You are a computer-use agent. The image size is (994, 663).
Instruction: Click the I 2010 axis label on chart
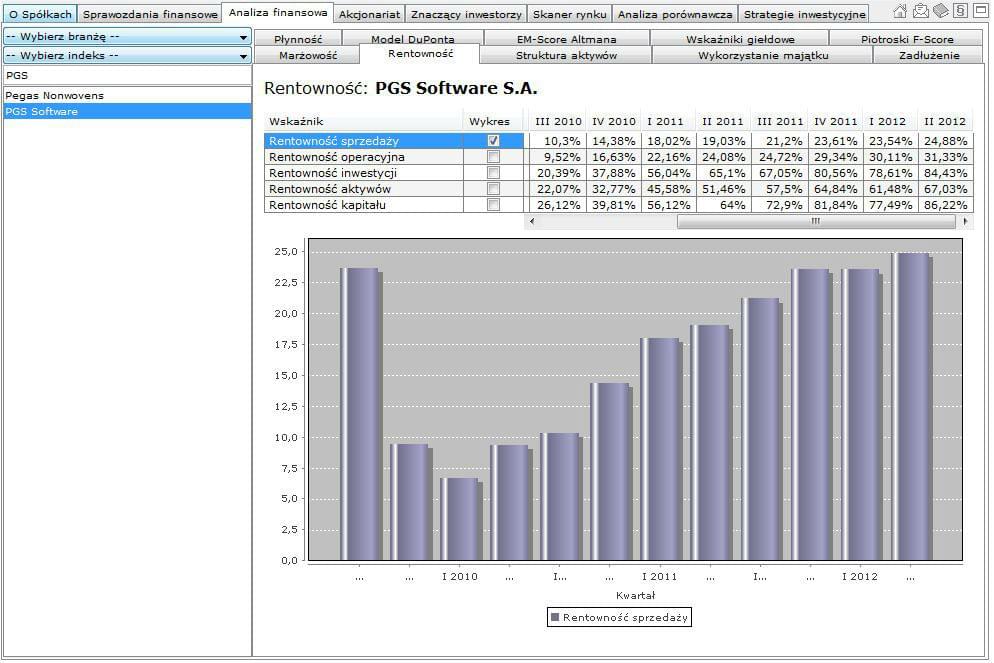click(x=460, y=576)
